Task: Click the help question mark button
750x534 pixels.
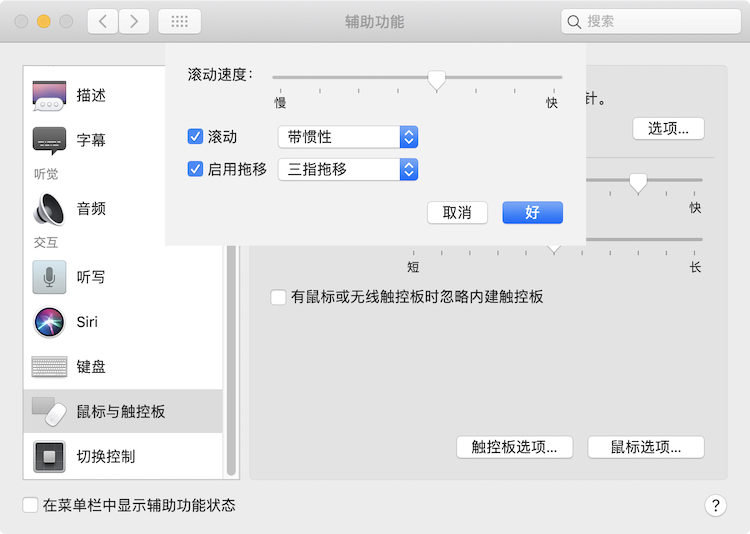Action: tap(715, 505)
